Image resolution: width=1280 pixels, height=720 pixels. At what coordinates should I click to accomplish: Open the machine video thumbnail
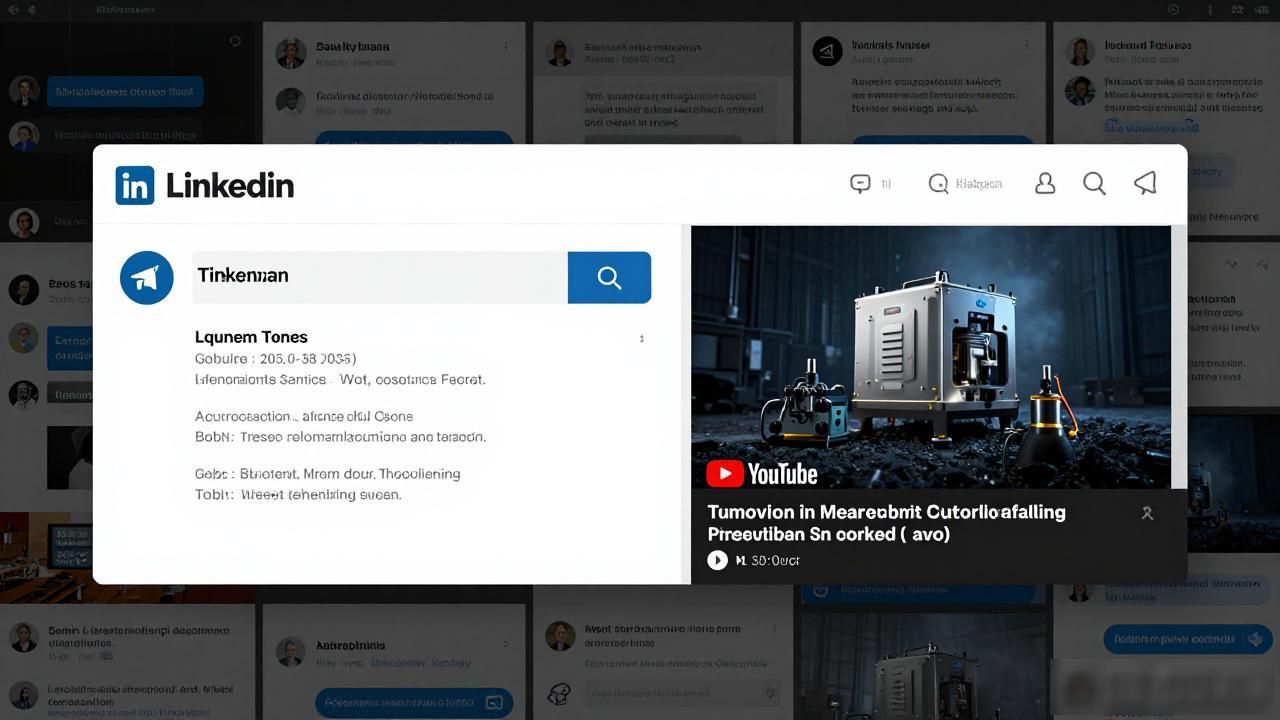click(x=930, y=357)
